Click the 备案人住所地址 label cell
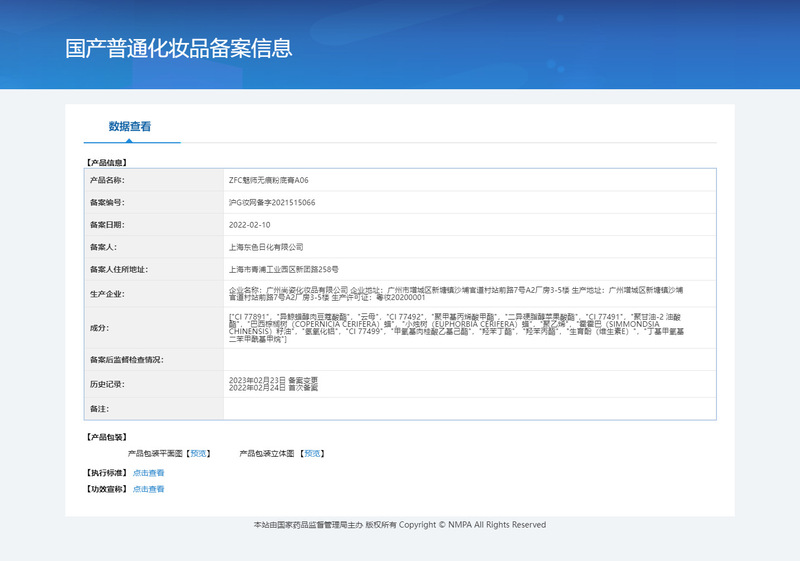Image resolution: width=800 pixels, height=561 pixels. [154, 269]
